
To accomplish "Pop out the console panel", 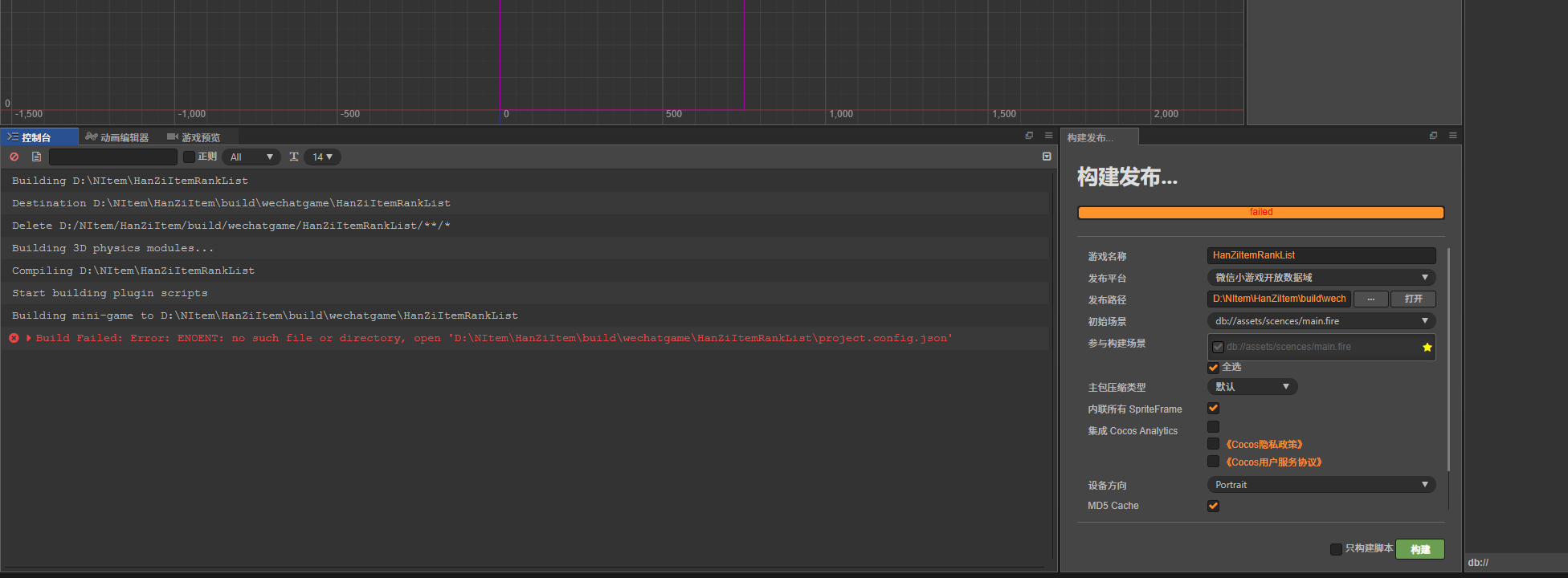I will [1029, 136].
